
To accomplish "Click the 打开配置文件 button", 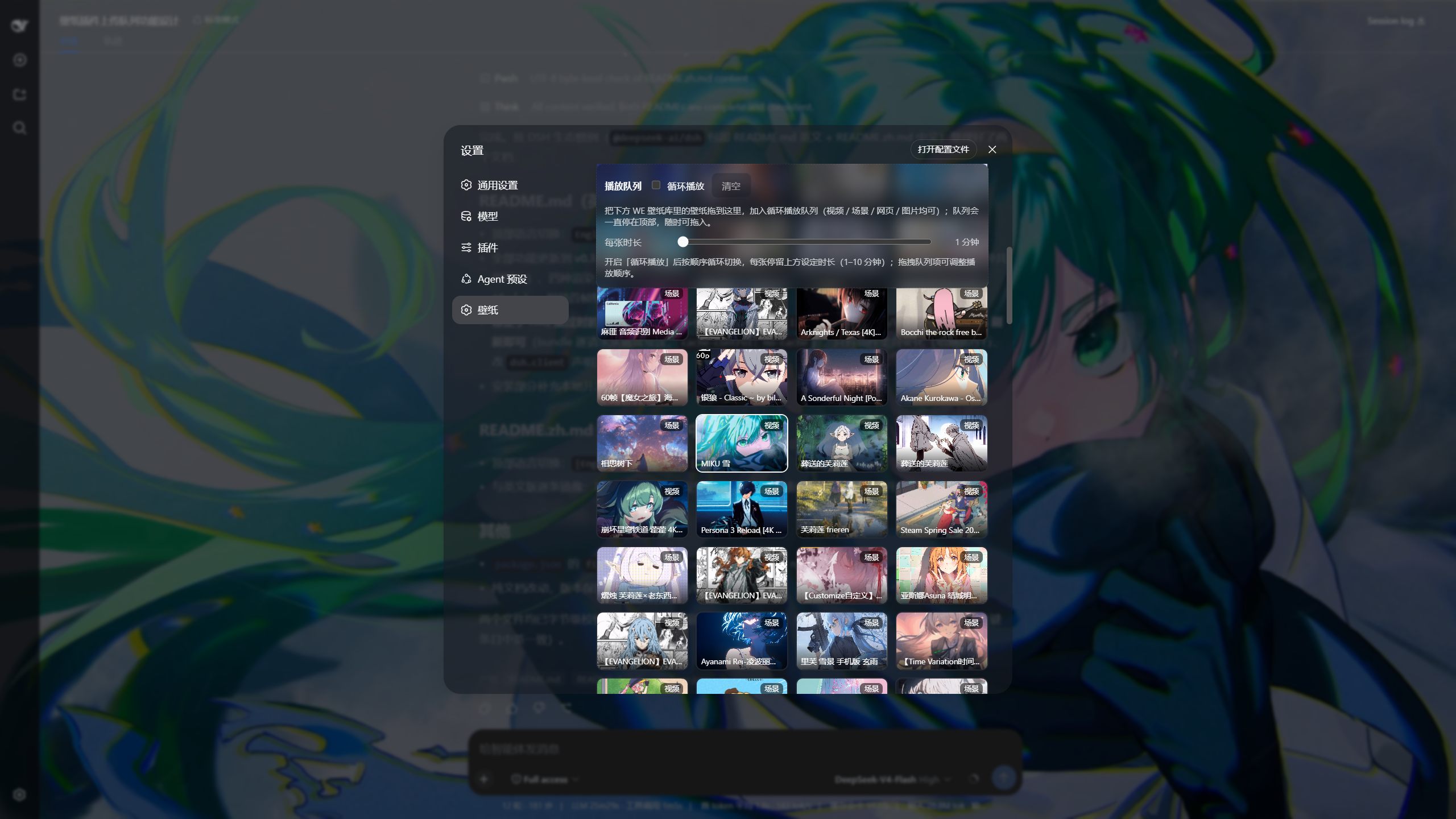I will click(x=943, y=149).
